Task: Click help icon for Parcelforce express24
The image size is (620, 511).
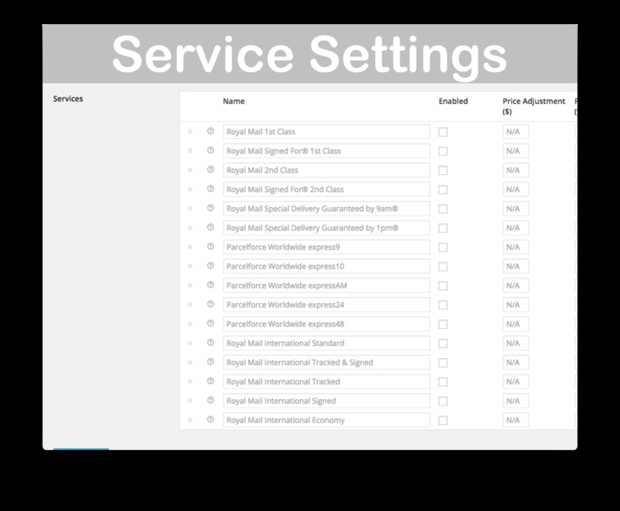Action: pos(210,304)
